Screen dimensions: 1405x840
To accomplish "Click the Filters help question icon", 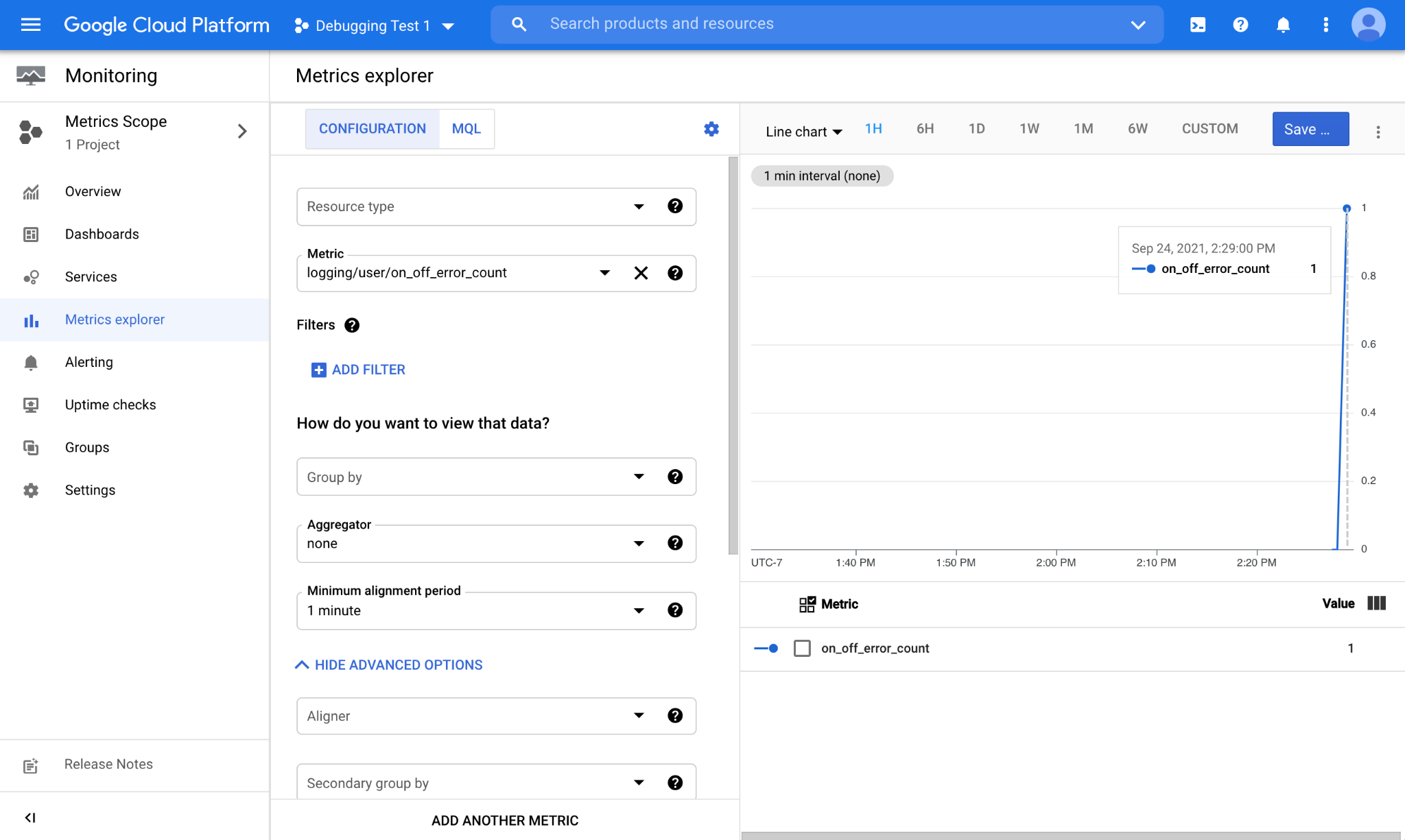I will (352, 325).
